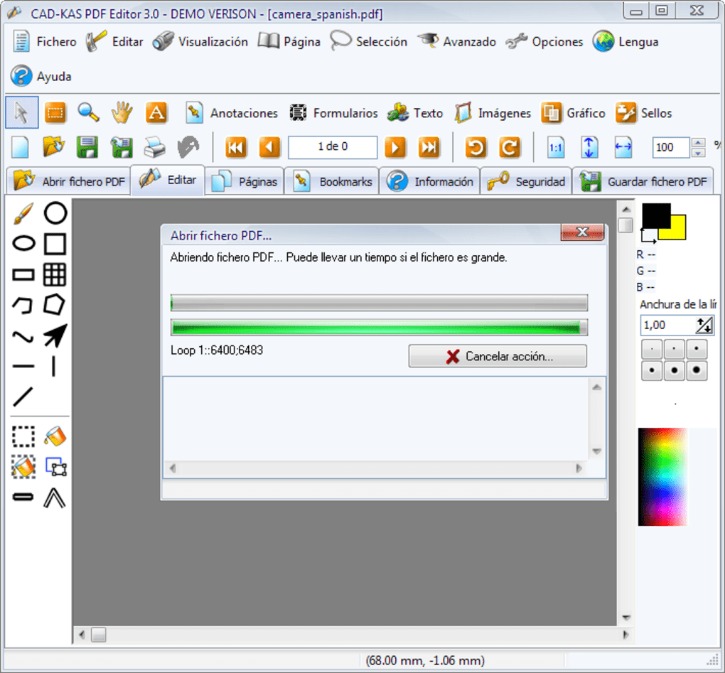Click the paint bucket fill tool
This screenshot has width=725, height=673.
coord(55,436)
